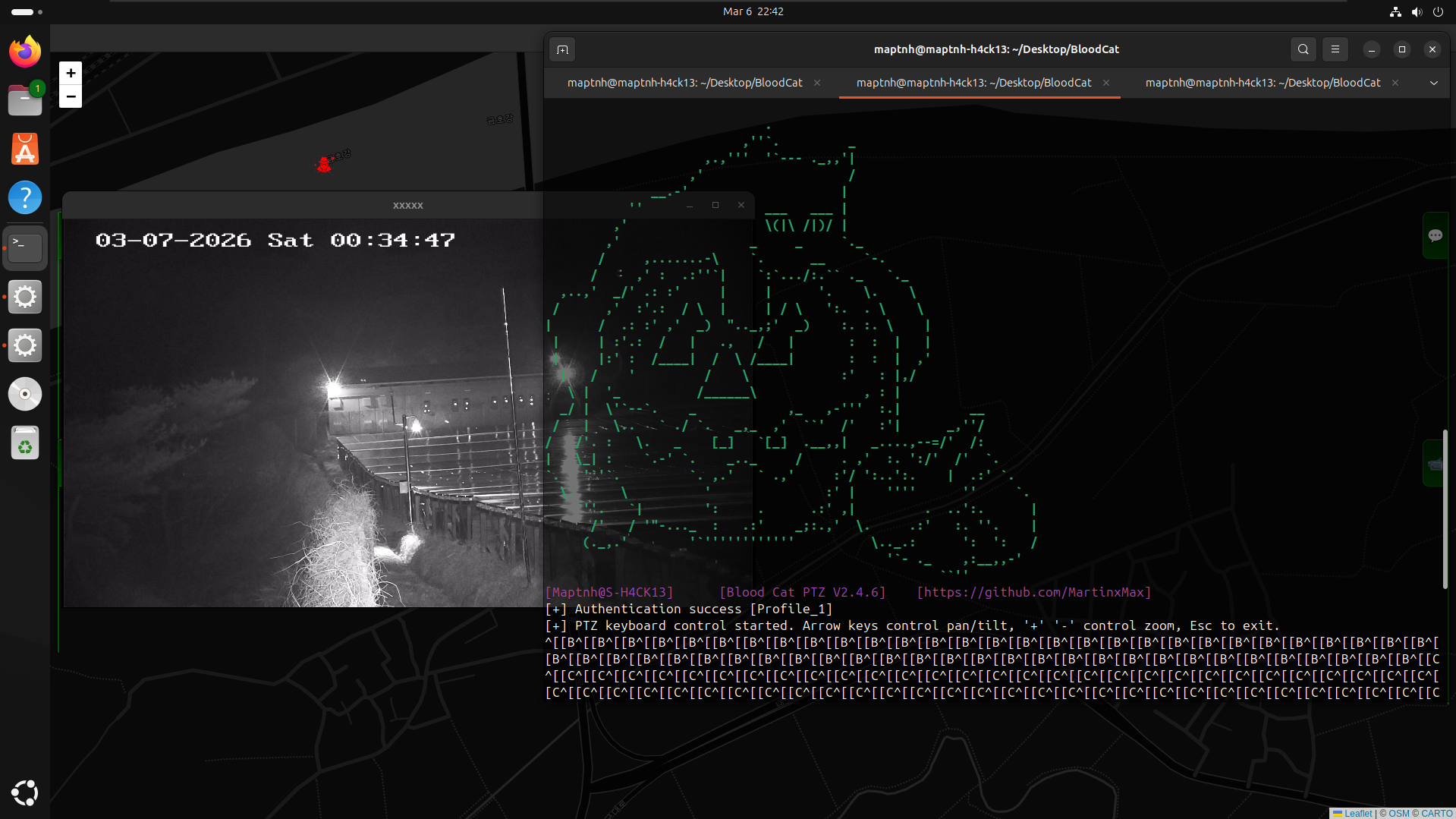Open a new tab in the terminal window
The image size is (1456, 819).
click(562, 49)
